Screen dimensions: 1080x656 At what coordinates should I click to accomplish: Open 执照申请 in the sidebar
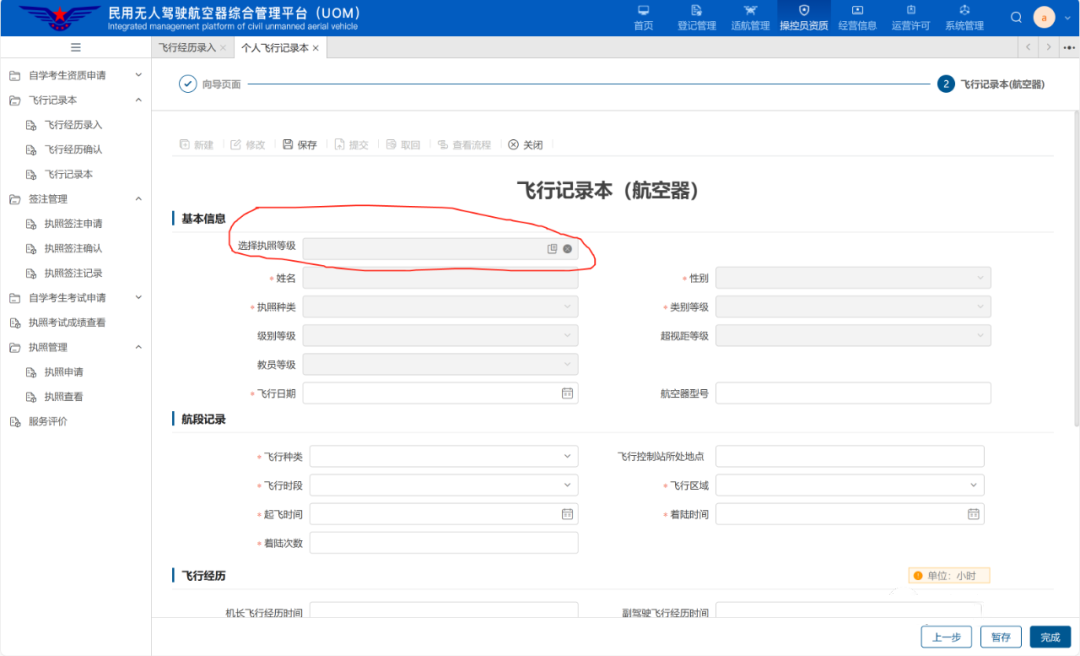[63, 372]
